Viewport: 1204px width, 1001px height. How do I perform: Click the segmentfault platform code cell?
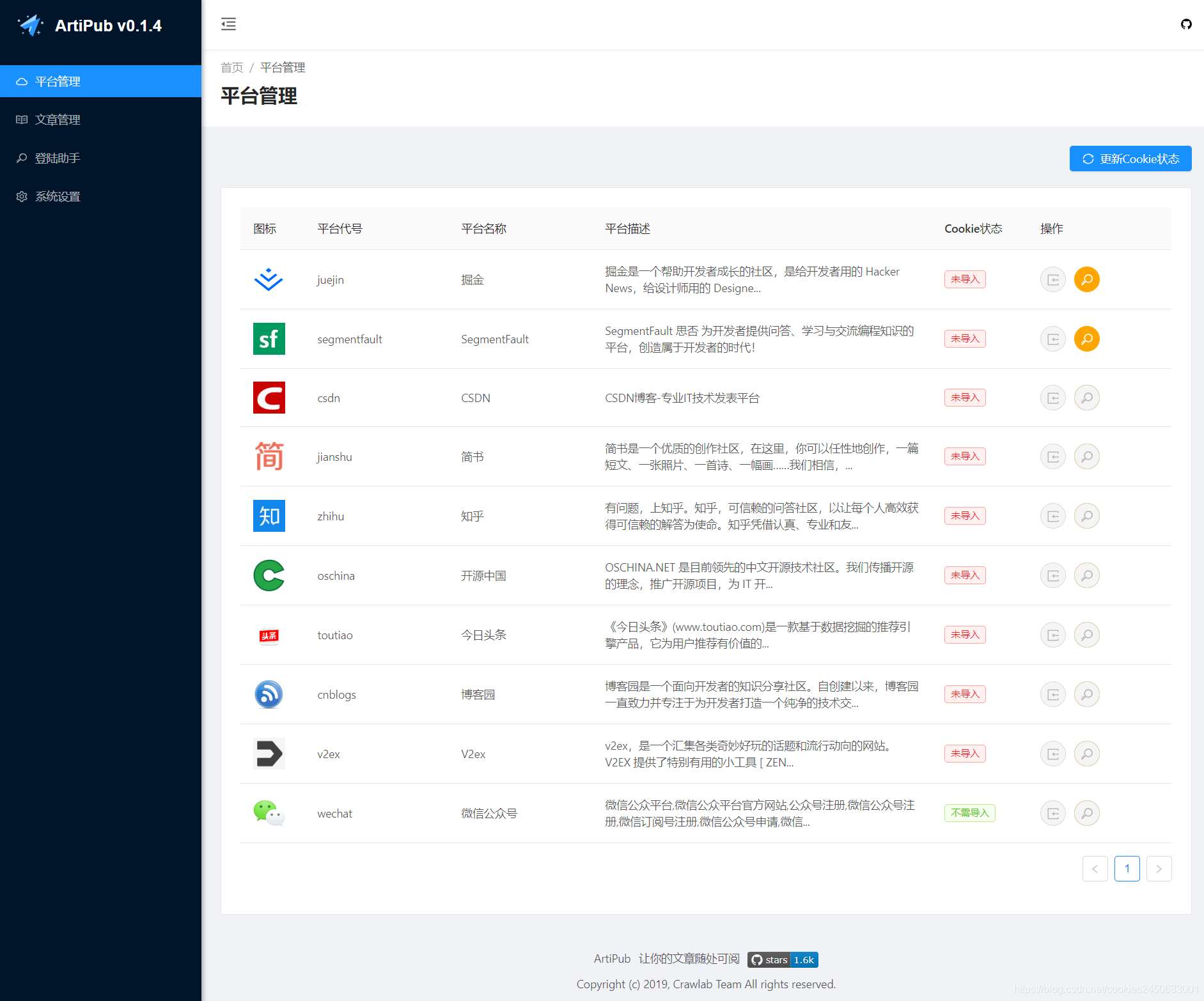point(350,339)
